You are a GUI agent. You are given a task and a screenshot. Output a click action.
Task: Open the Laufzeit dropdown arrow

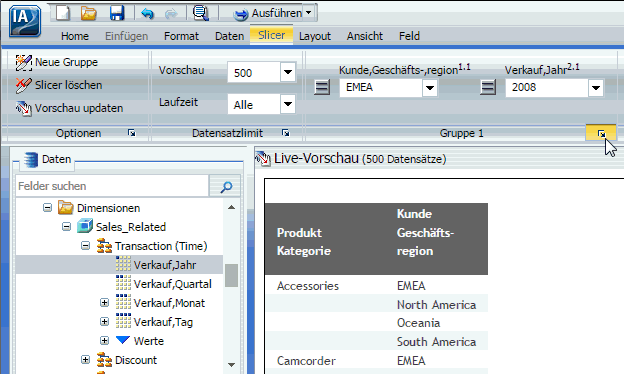point(288,104)
